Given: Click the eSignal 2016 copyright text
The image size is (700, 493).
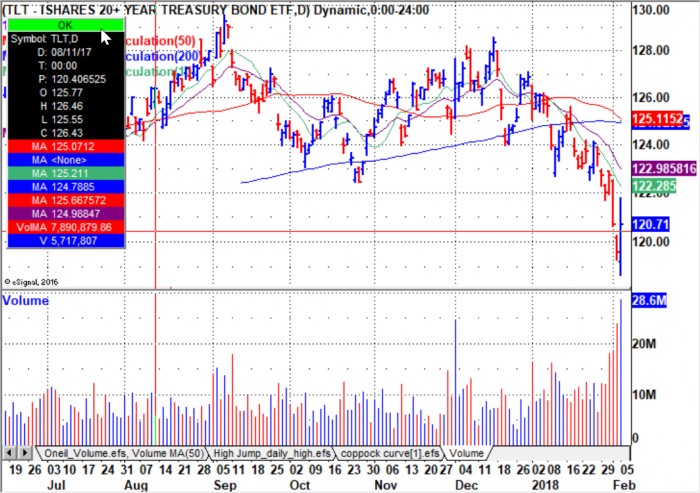Looking at the screenshot, I should tap(31, 282).
